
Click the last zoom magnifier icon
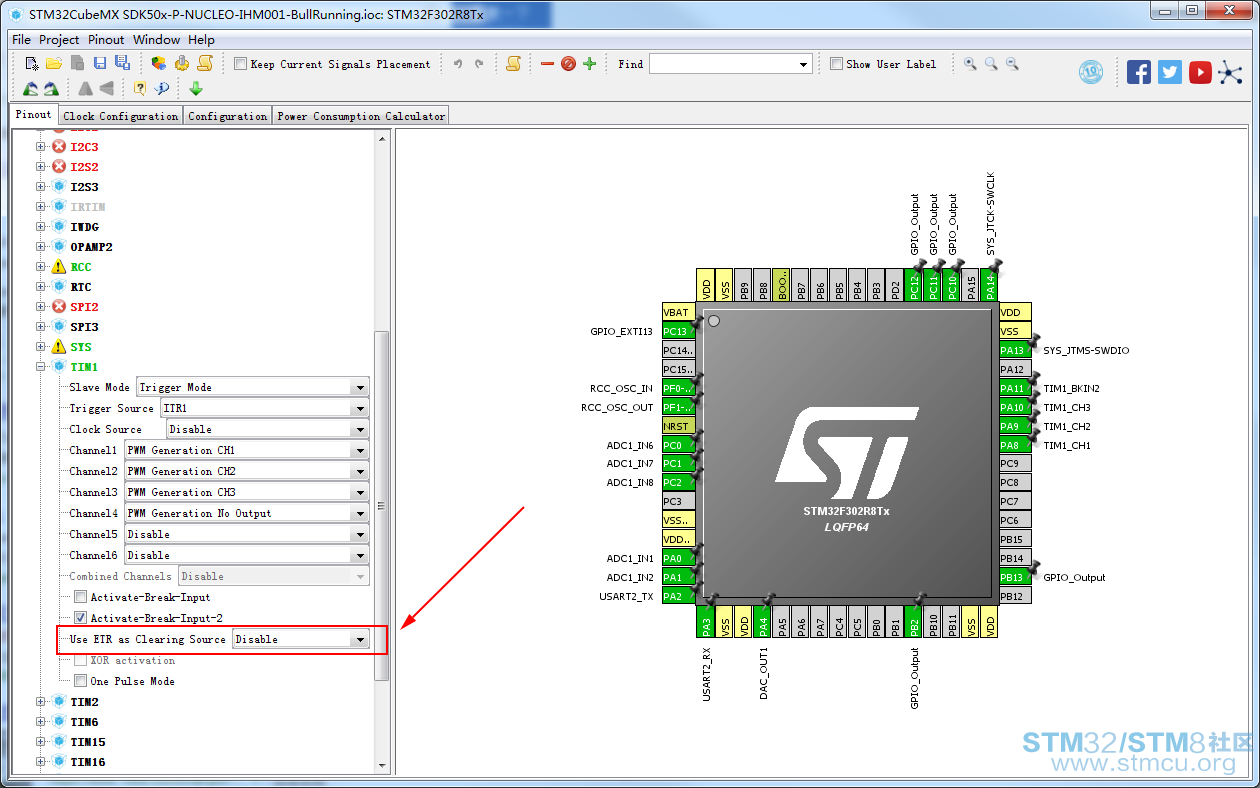pos(1012,64)
